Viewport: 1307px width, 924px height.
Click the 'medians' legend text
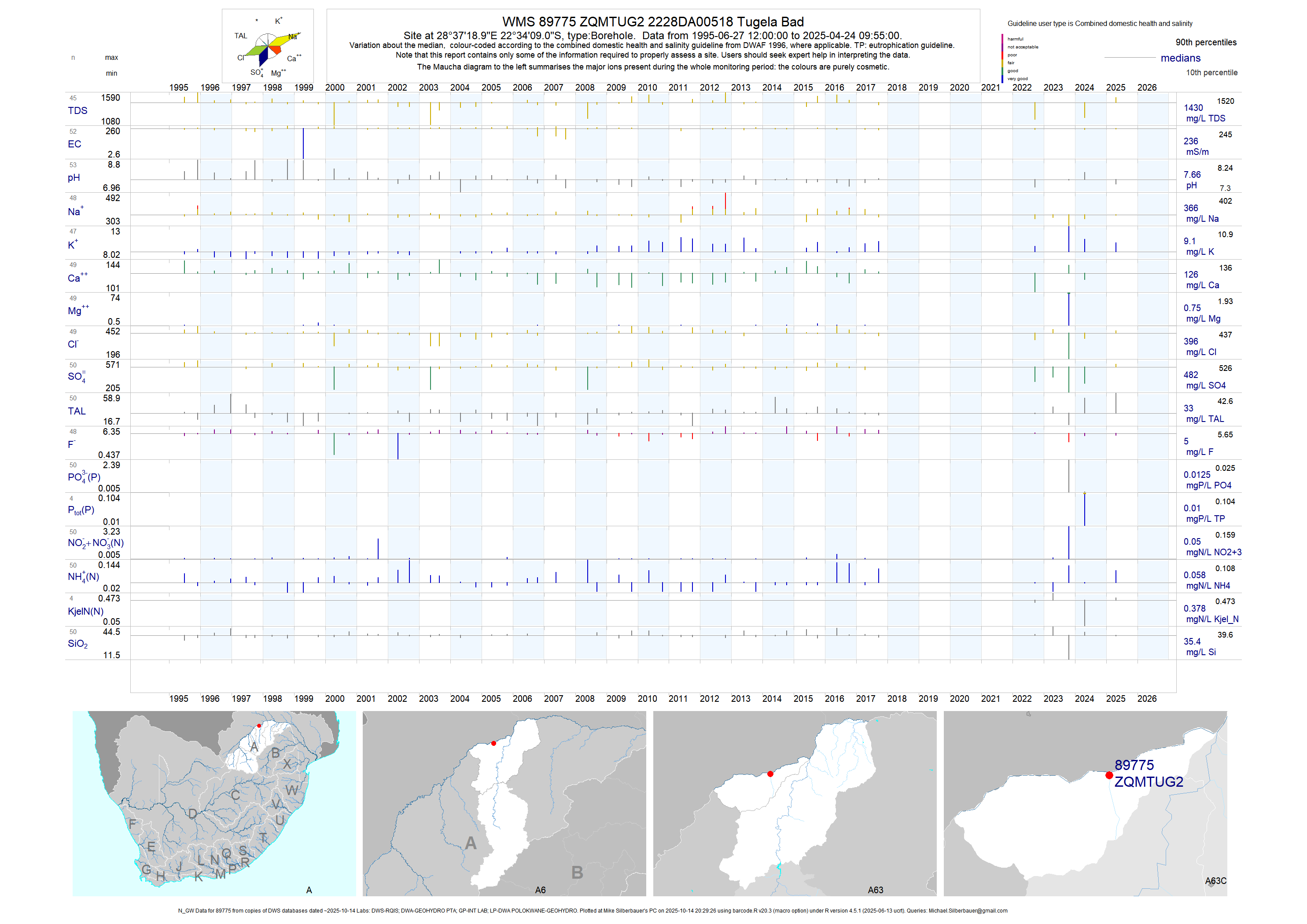tap(1180, 58)
